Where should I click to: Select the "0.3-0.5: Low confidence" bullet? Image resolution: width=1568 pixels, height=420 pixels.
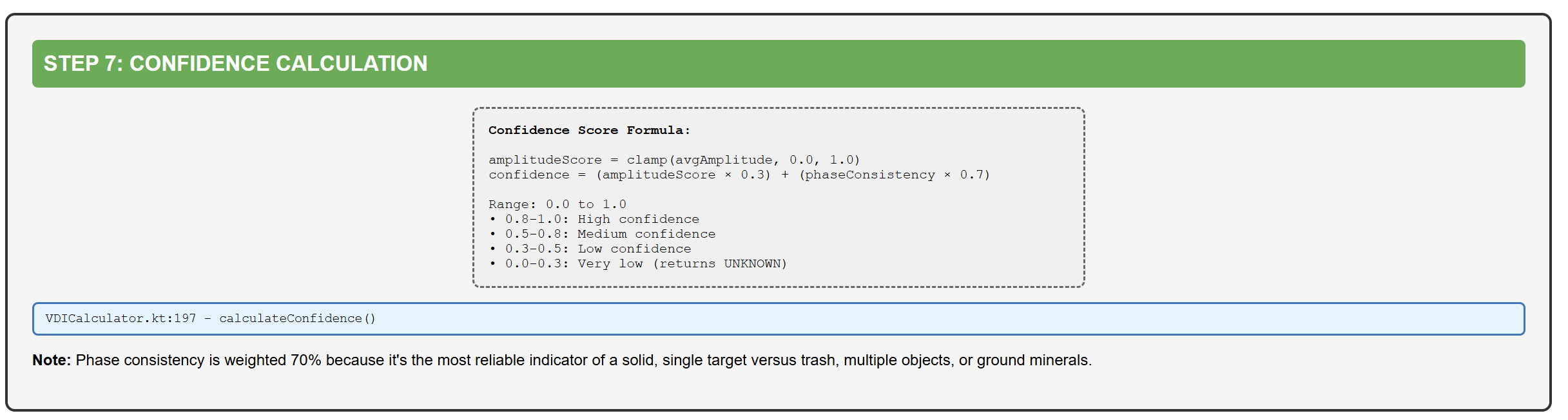pos(597,249)
